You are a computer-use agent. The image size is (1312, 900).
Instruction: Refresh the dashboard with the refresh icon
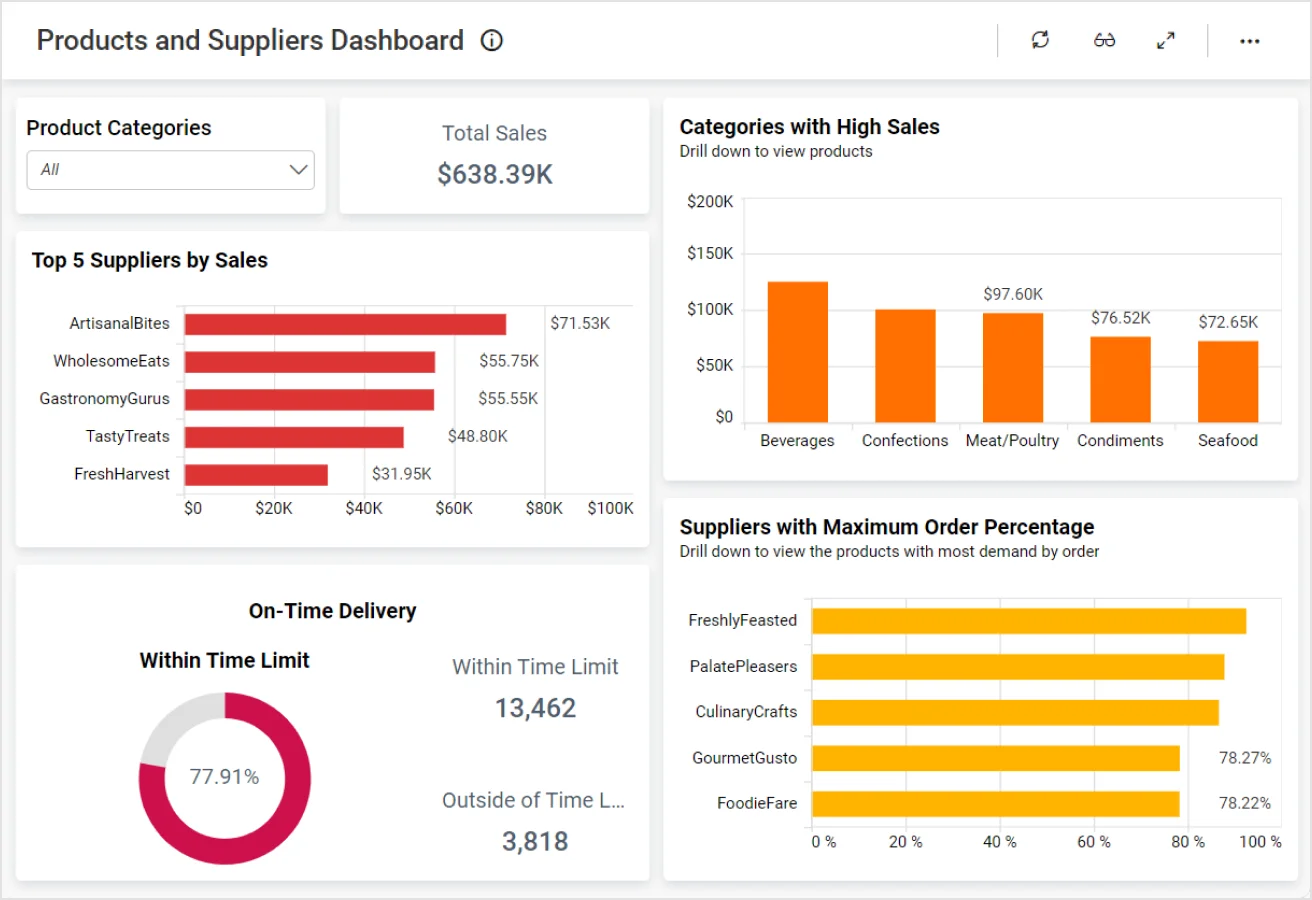[x=1040, y=40]
